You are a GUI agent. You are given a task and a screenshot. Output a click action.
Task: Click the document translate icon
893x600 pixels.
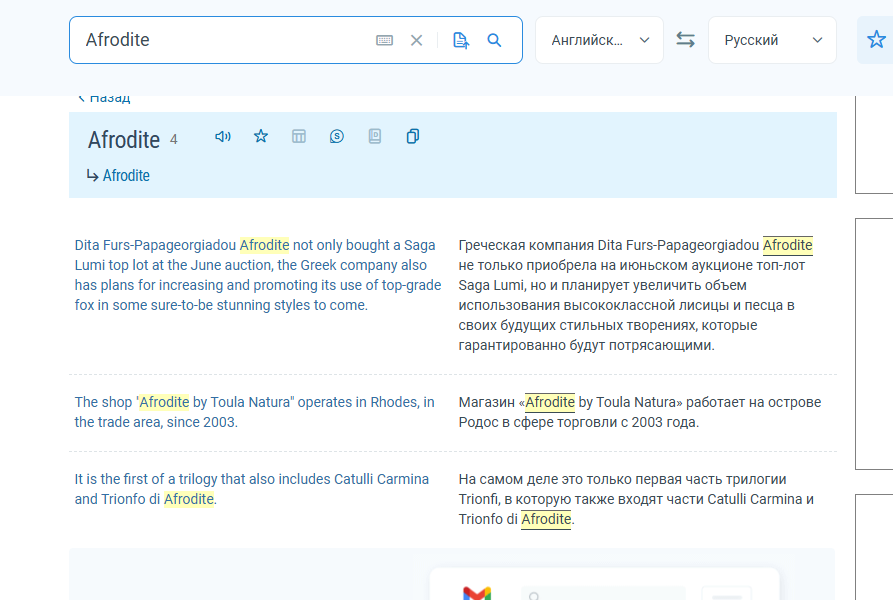[461, 40]
